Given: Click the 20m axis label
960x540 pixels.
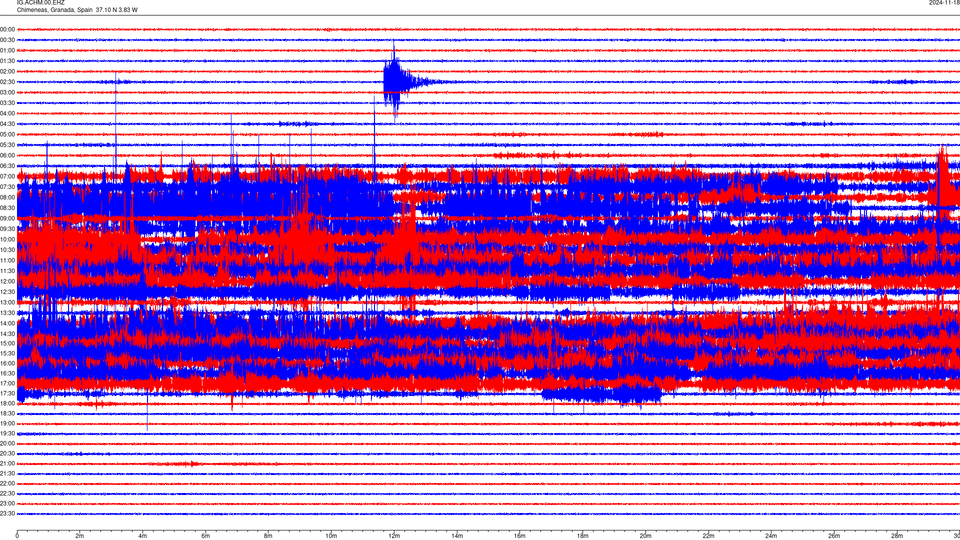Looking at the screenshot, I should (x=645, y=536).
